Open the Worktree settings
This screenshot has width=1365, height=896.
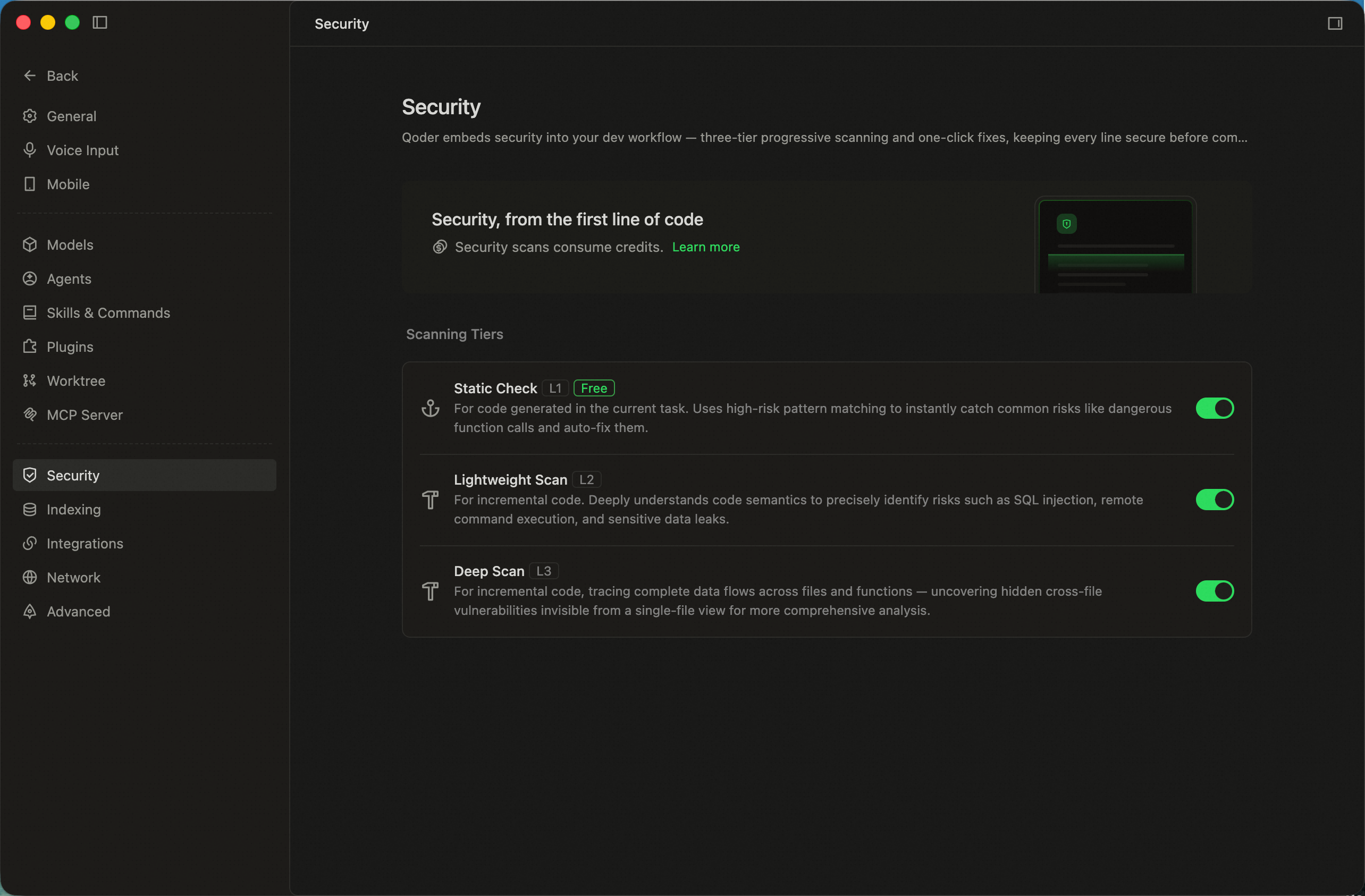point(145,381)
